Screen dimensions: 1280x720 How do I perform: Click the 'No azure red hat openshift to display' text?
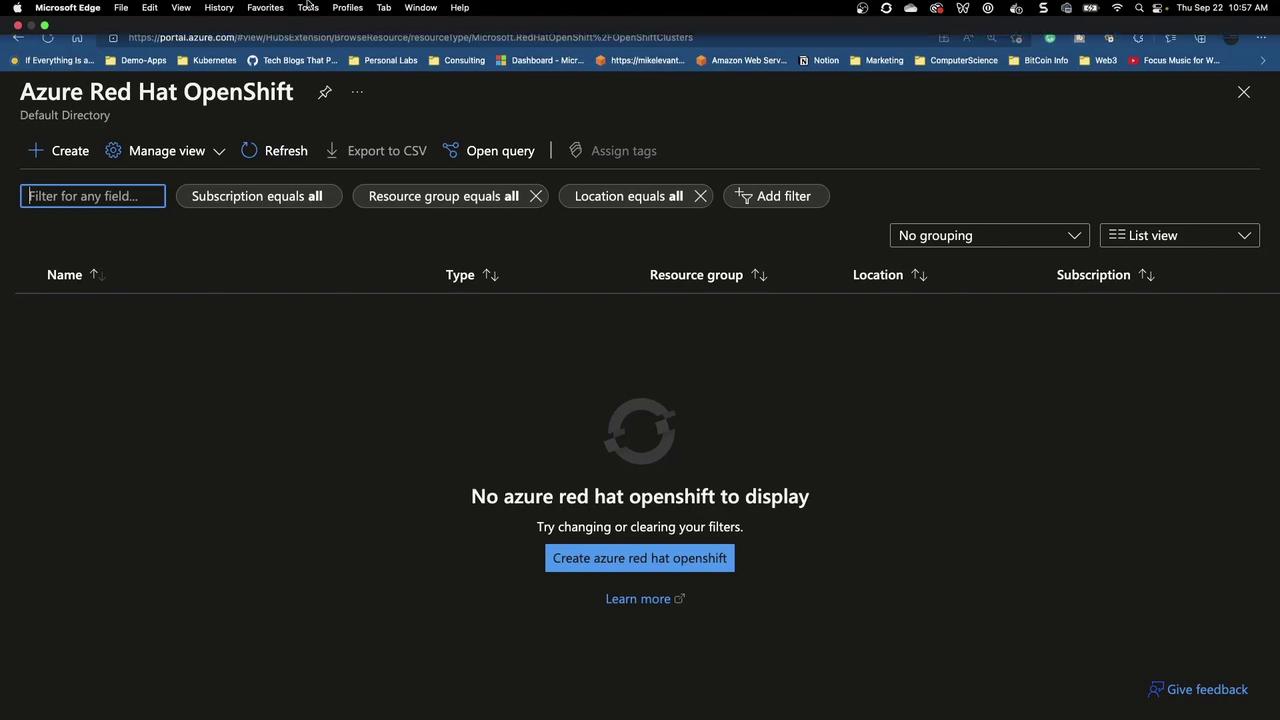coord(640,496)
